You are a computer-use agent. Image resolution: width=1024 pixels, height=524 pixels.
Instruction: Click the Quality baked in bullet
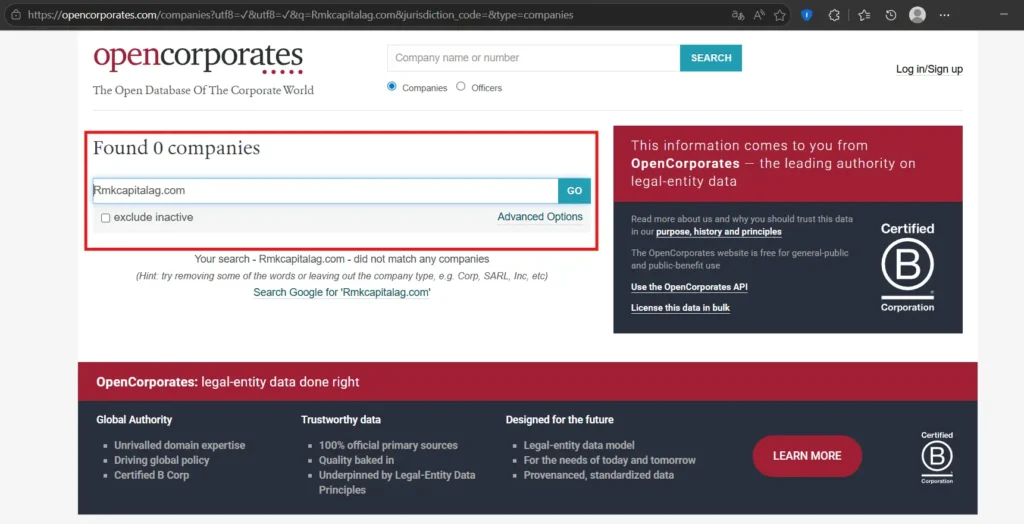(356, 460)
